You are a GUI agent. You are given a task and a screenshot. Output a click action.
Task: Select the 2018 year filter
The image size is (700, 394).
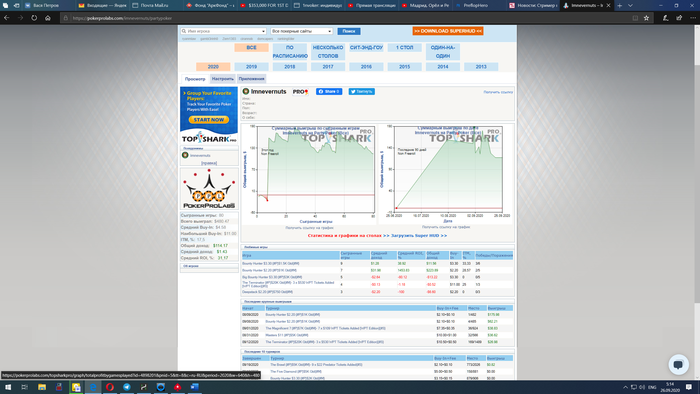(290, 66)
